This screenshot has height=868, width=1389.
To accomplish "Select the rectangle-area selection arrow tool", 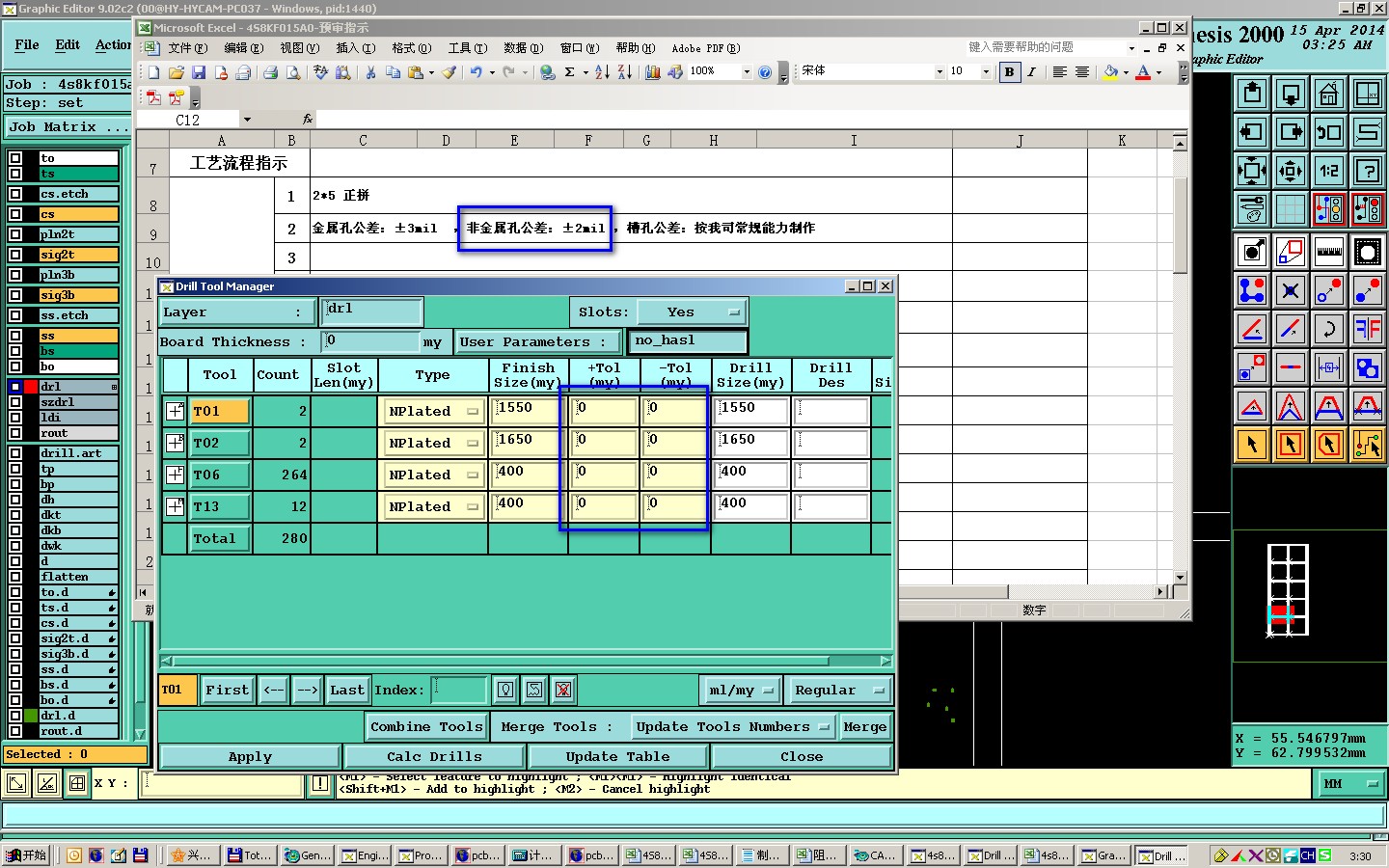I will (x=1291, y=445).
